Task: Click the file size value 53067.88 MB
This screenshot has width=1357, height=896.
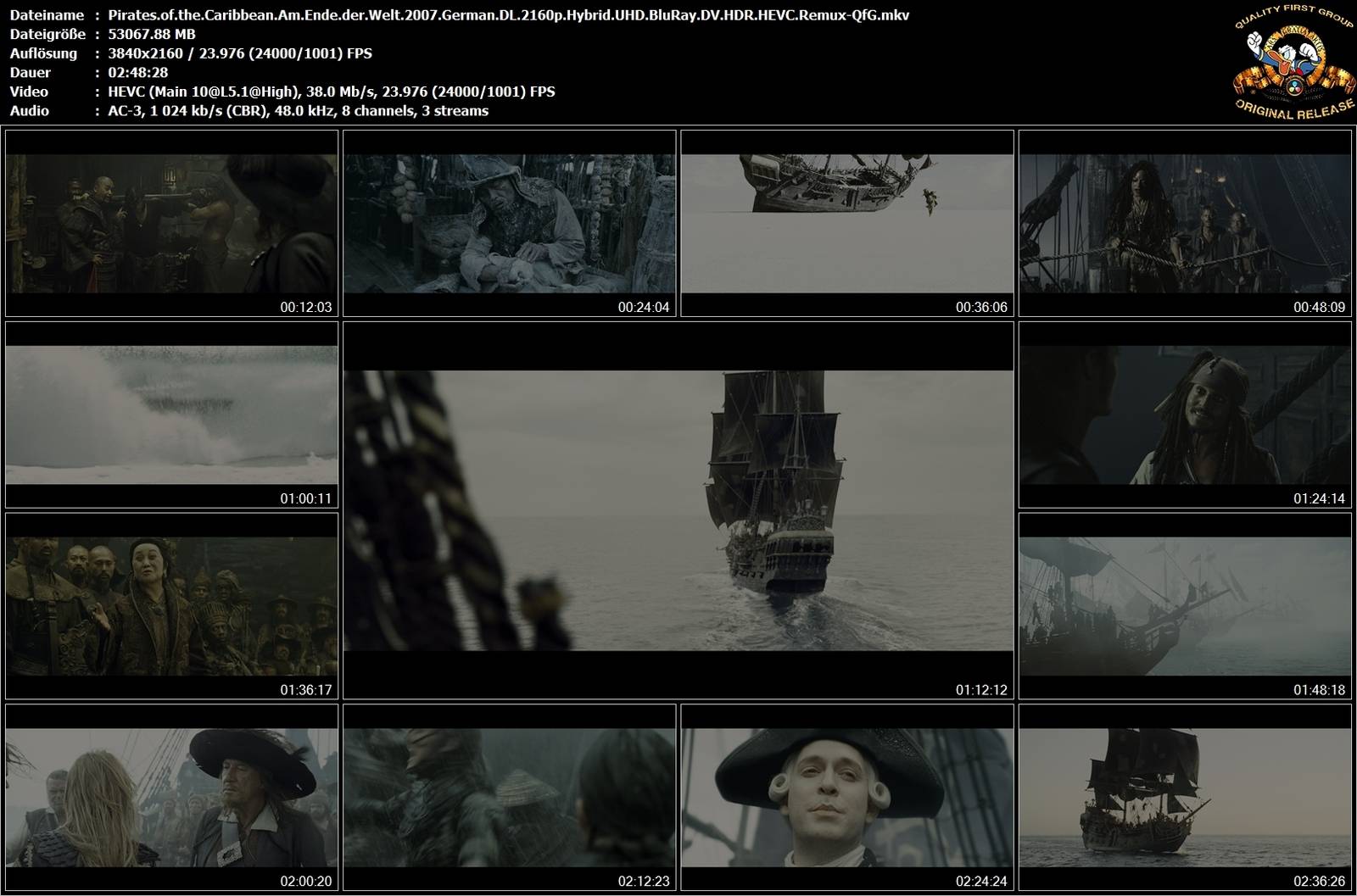Action: pyautogui.click(x=152, y=34)
